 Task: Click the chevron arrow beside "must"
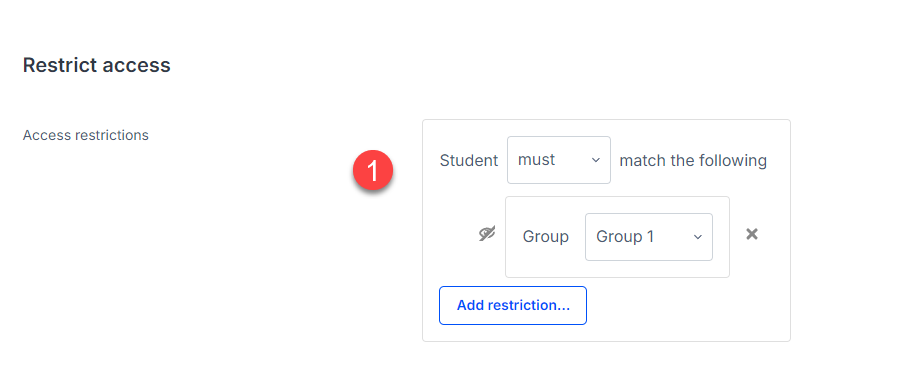pyautogui.click(x=596, y=160)
